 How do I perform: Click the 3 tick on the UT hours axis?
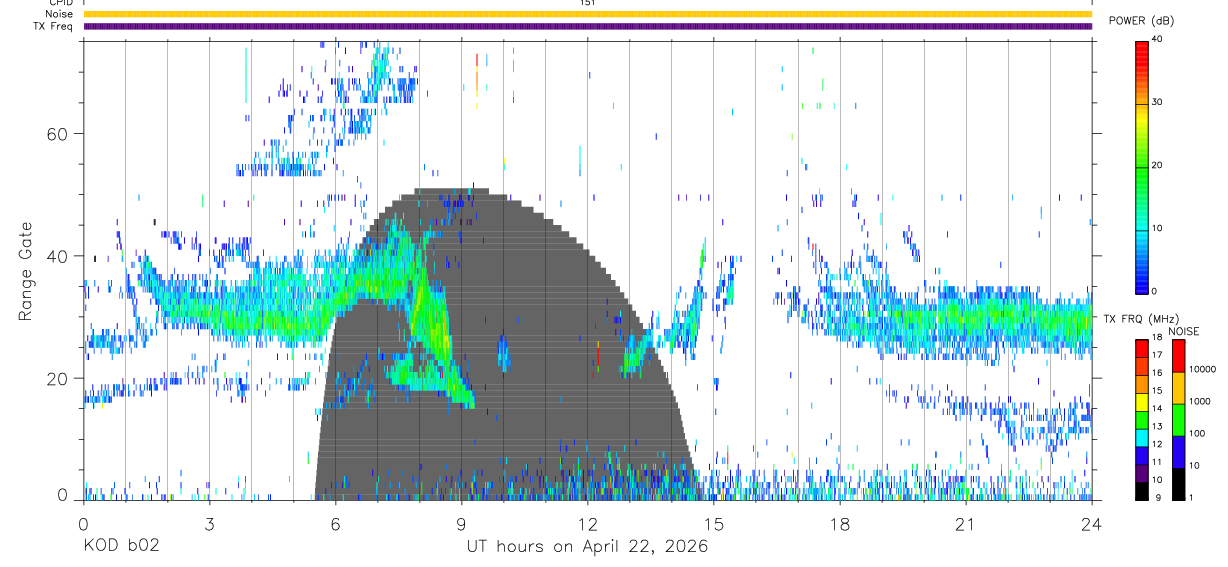pos(209,524)
